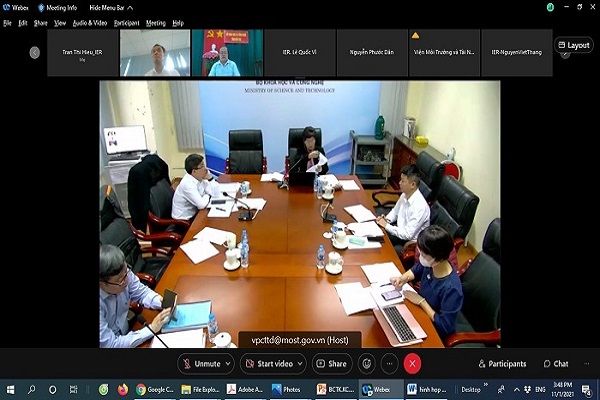Image resolution: width=600 pixels, height=400 pixels.
Task: Click the ENG language indicator
Action: [540, 390]
